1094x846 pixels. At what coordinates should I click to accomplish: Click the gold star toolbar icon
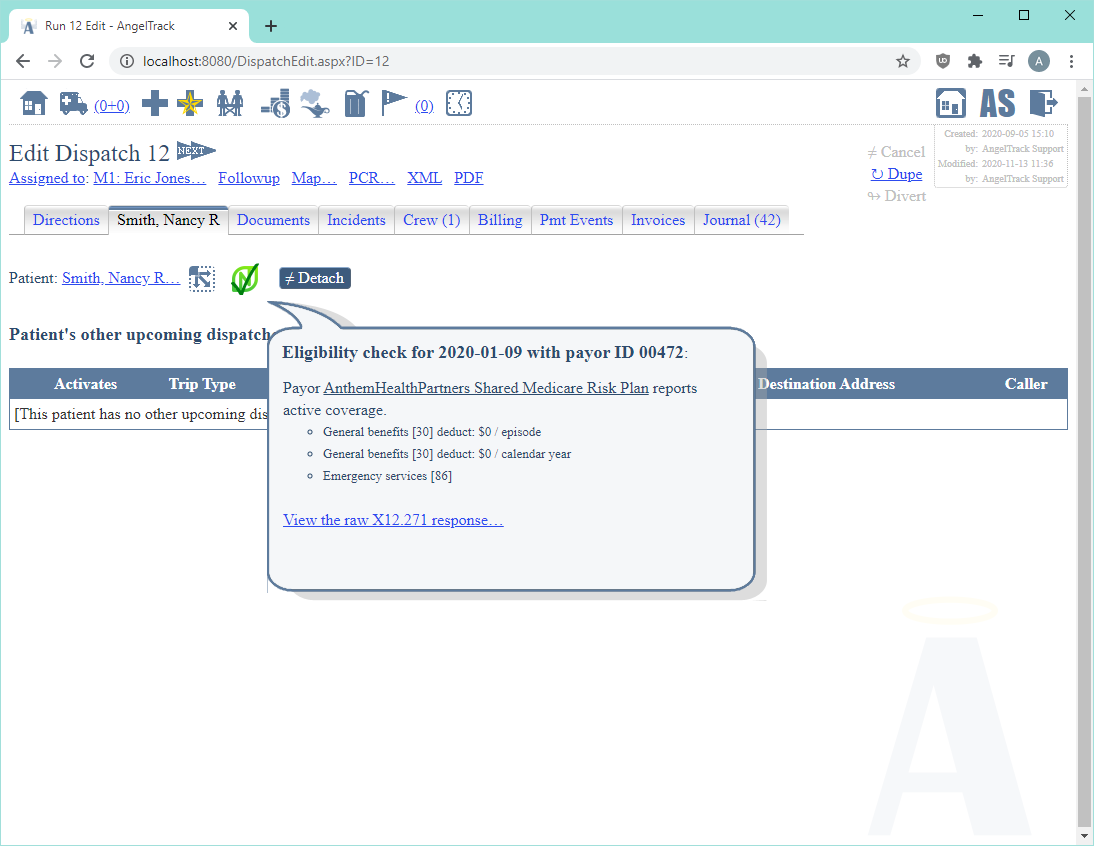click(x=189, y=103)
